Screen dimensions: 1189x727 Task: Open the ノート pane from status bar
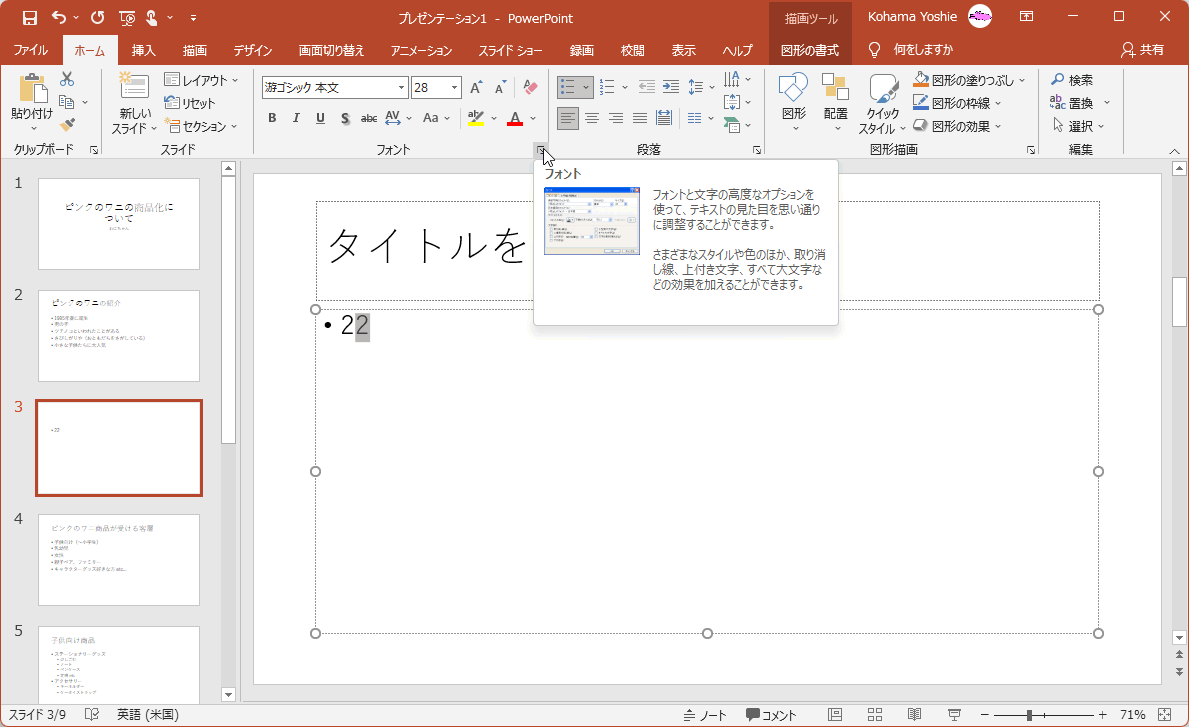(705, 715)
